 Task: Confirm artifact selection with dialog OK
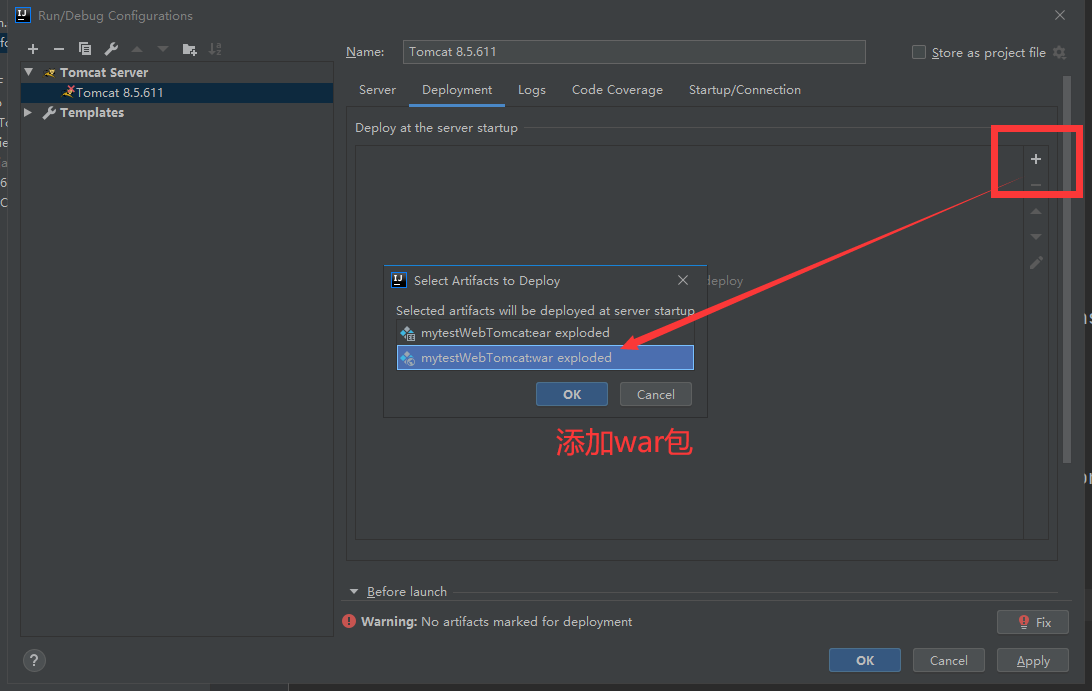pos(572,394)
